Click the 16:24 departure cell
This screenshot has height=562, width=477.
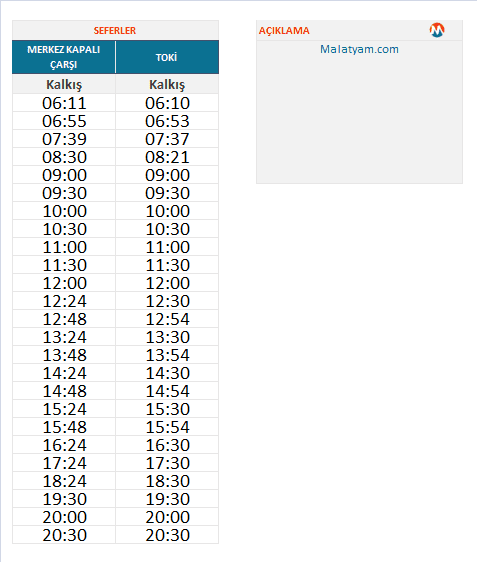(x=64, y=445)
